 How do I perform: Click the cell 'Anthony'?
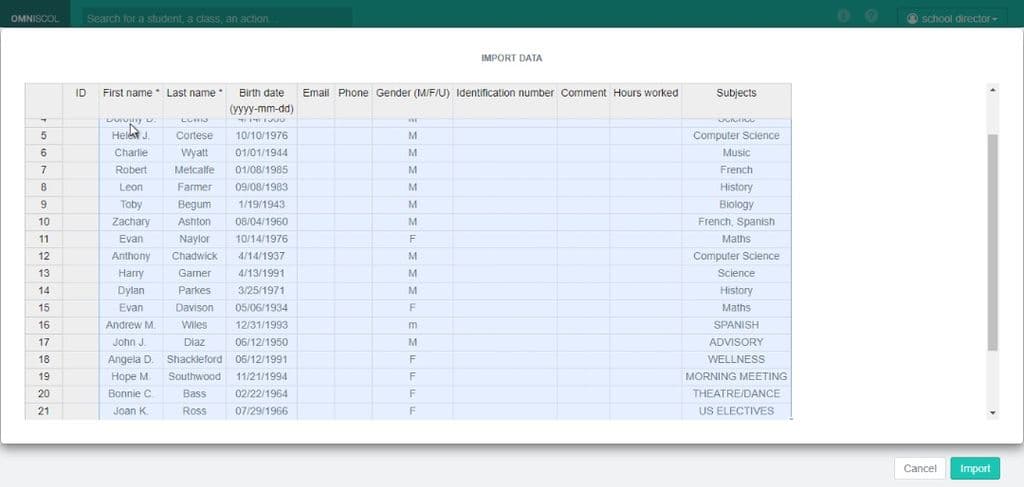click(131, 256)
